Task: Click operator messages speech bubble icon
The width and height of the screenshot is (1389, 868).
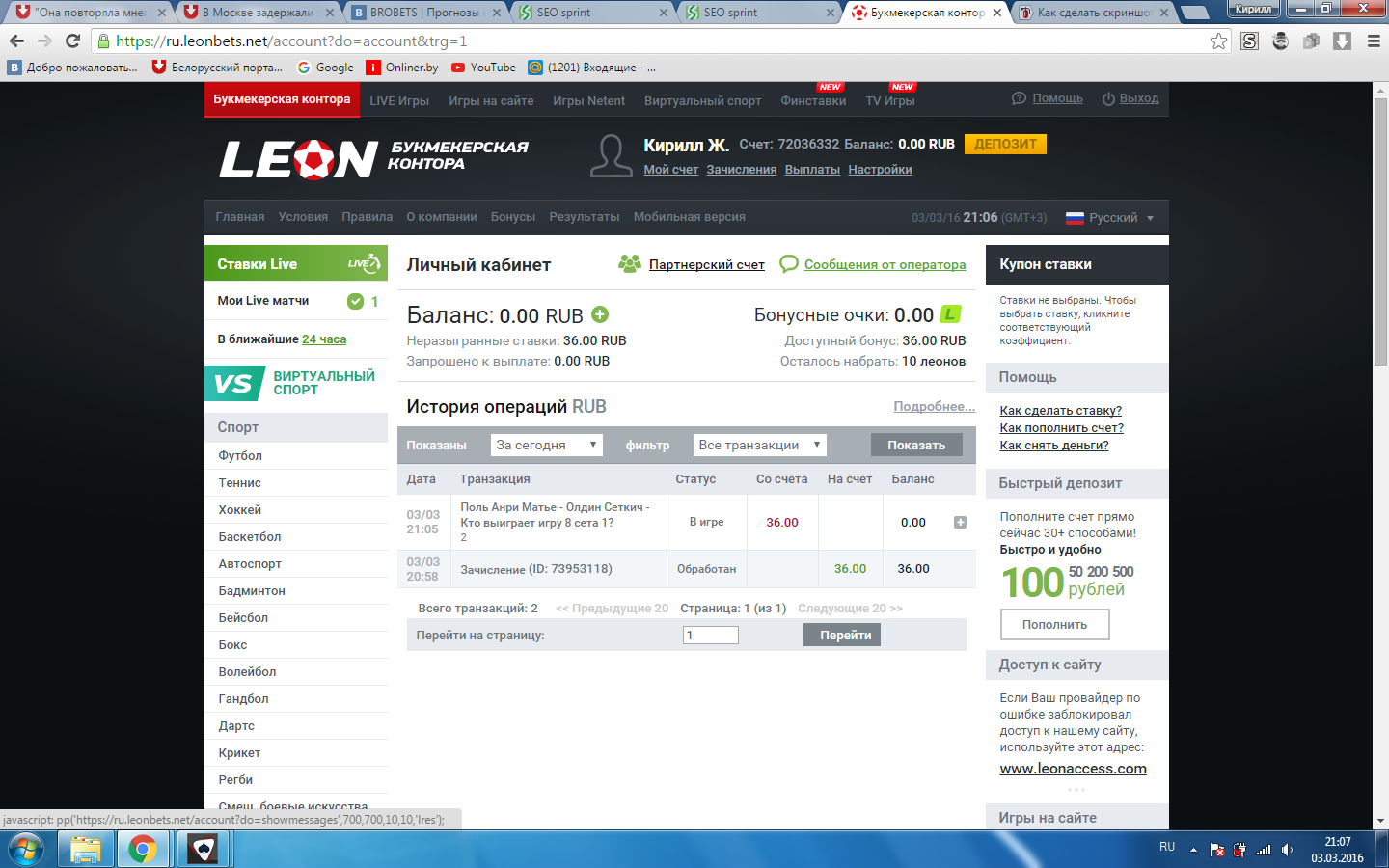Action: pyautogui.click(x=788, y=263)
